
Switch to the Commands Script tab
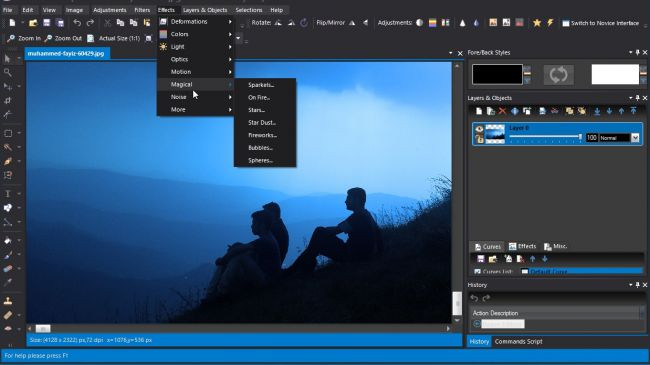click(x=518, y=342)
